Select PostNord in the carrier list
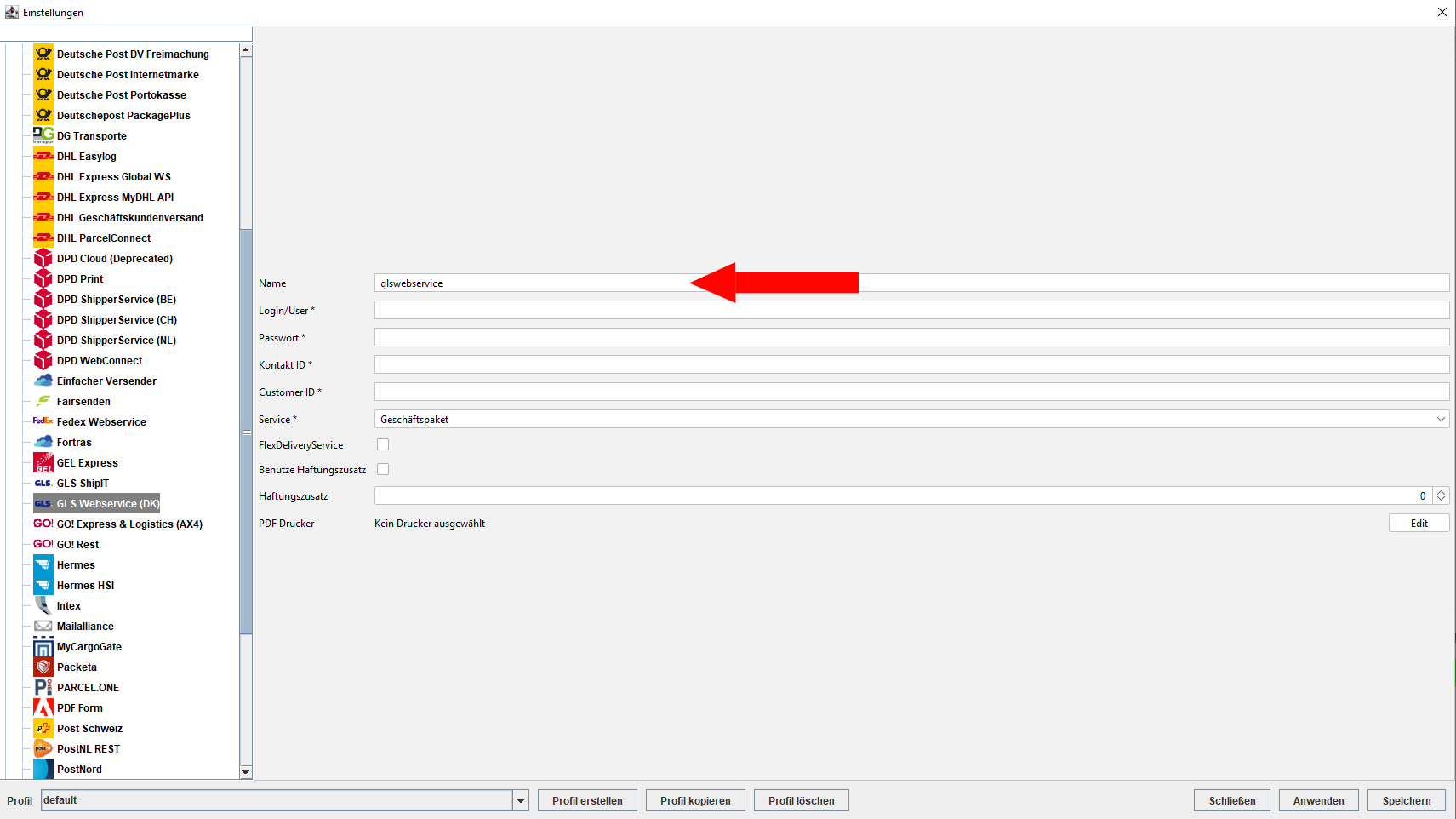The image size is (1456, 819). point(79,769)
